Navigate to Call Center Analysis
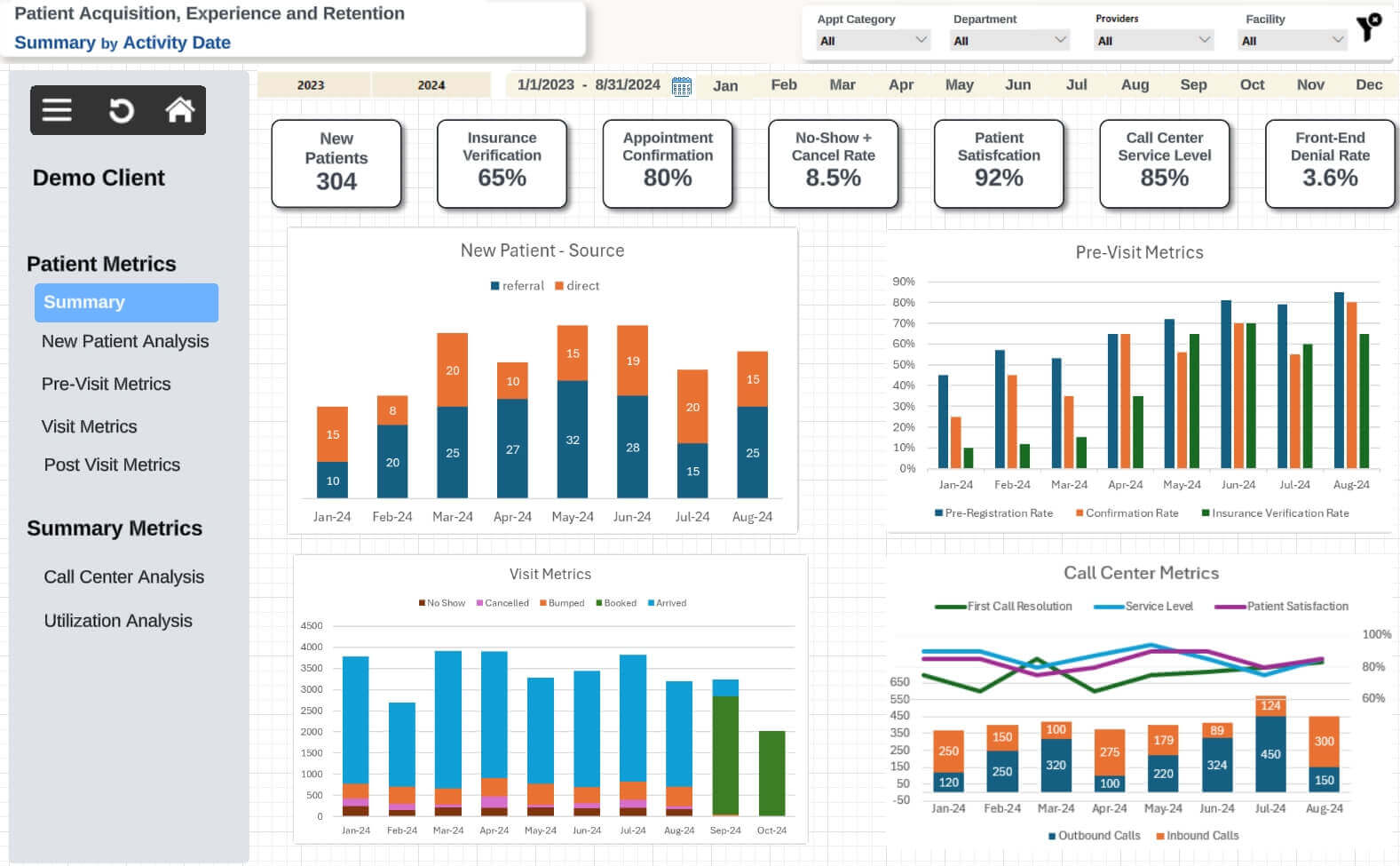 click(x=124, y=577)
